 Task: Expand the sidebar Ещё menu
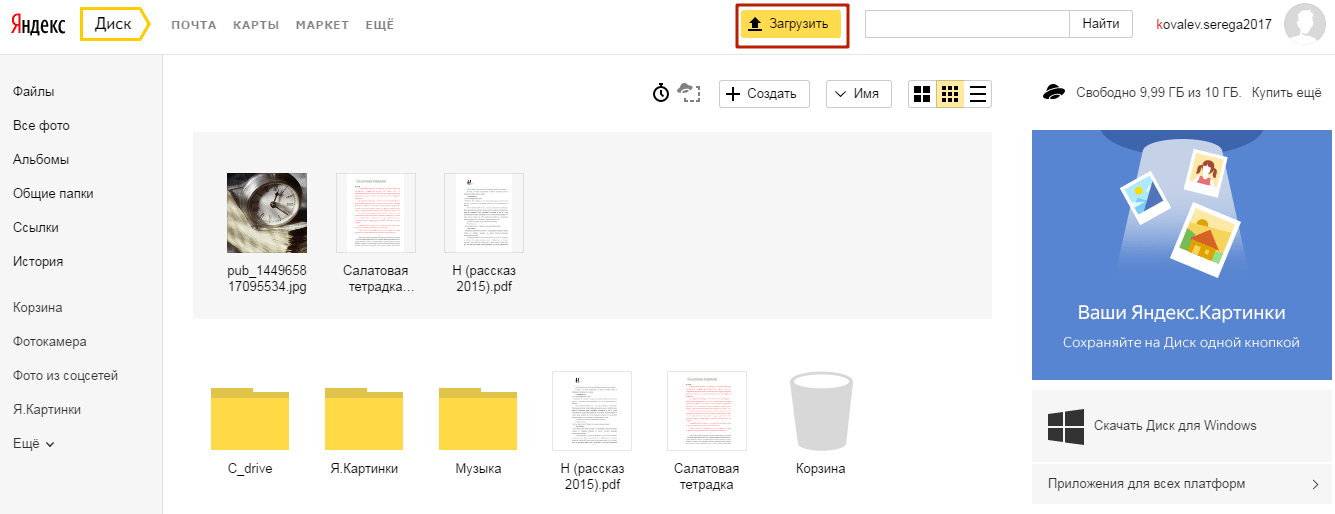point(34,444)
